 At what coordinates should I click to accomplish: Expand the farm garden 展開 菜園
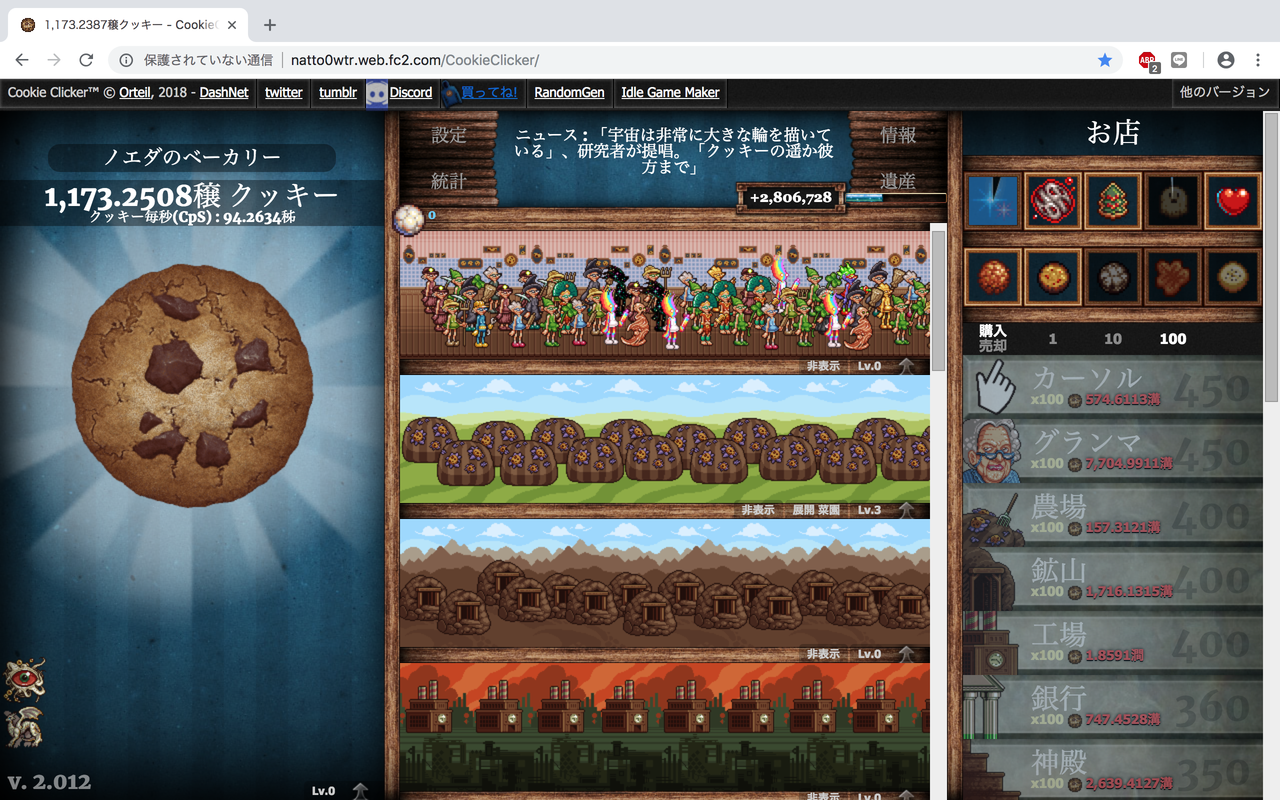[x=816, y=510]
